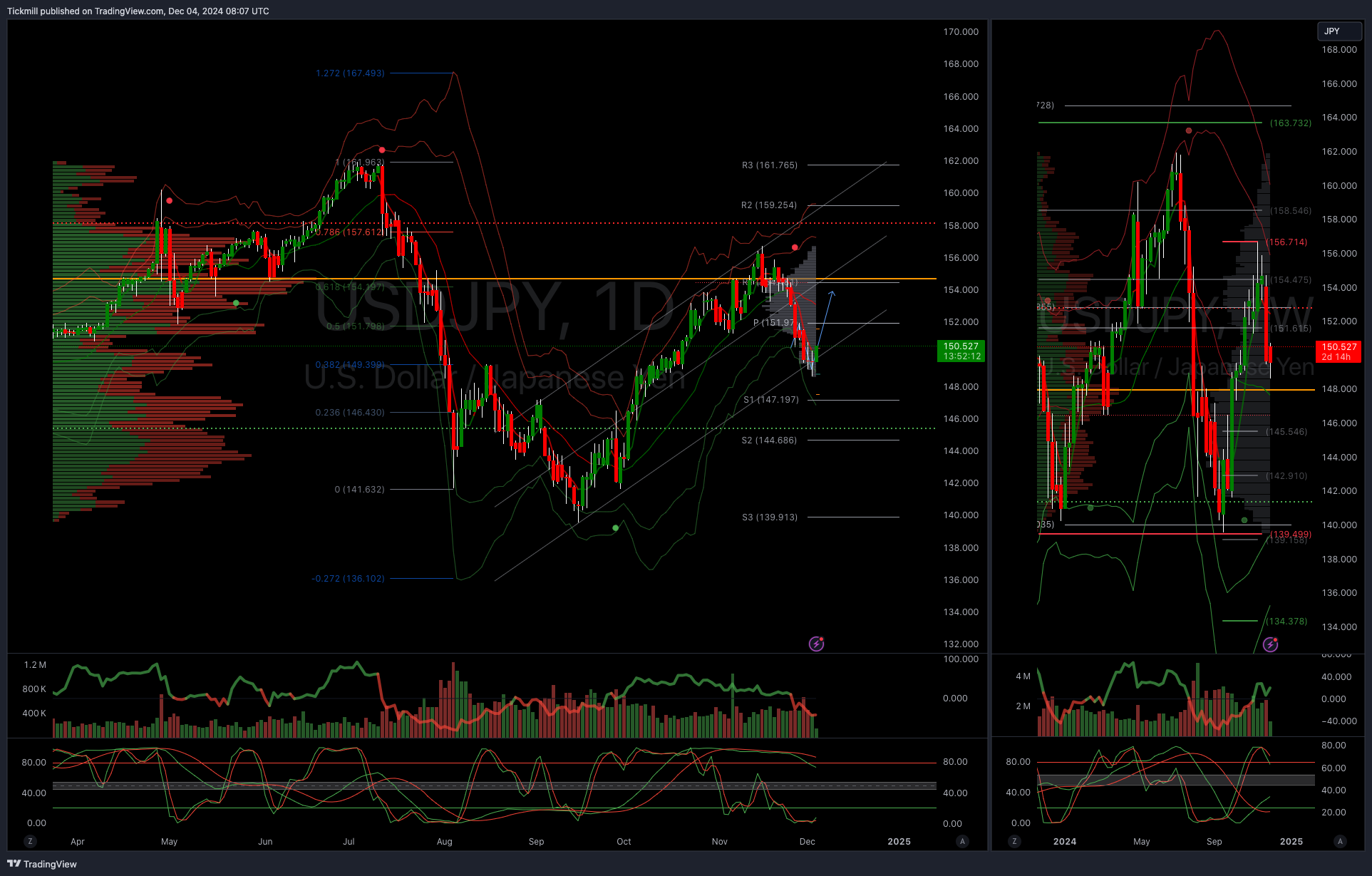
Task: Click the 132.000 price on daily scale
Action: pos(961,644)
